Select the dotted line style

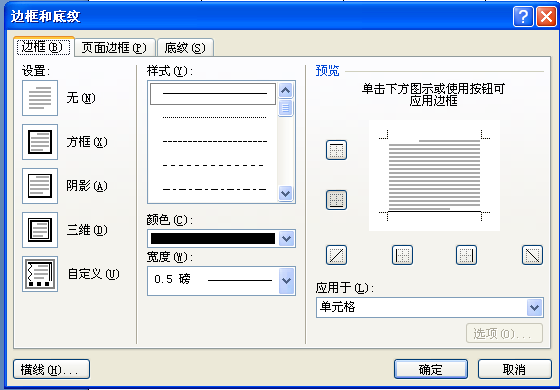(x=214, y=117)
